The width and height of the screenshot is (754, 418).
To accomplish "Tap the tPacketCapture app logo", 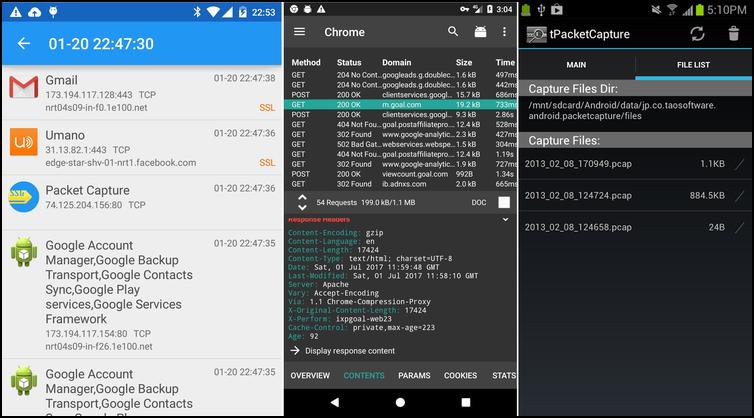I will (x=536, y=35).
